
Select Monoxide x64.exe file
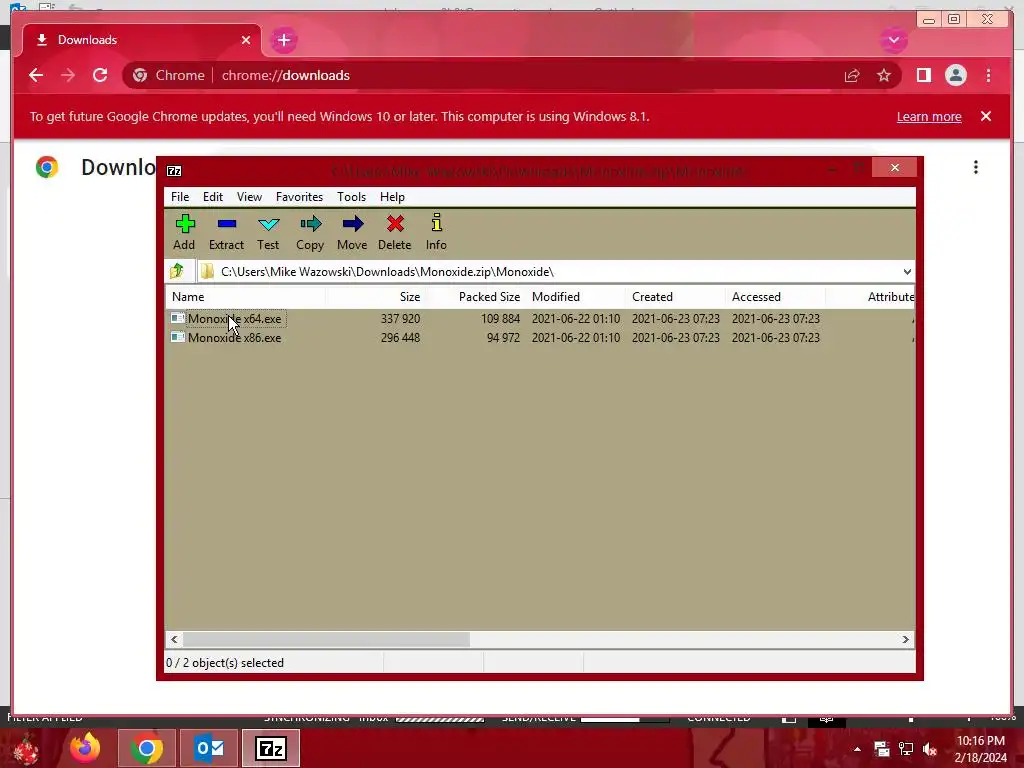[234, 319]
